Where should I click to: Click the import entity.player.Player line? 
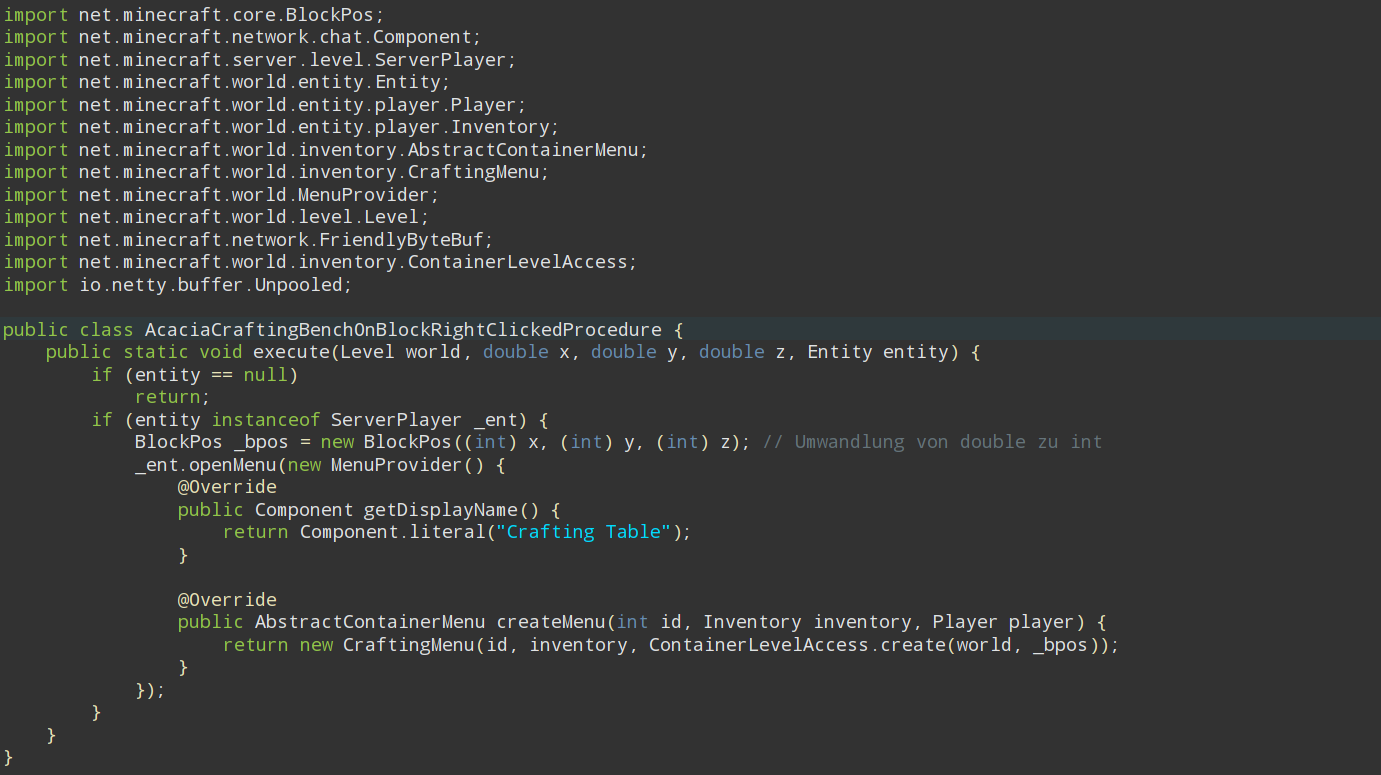(x=265, y=105)
